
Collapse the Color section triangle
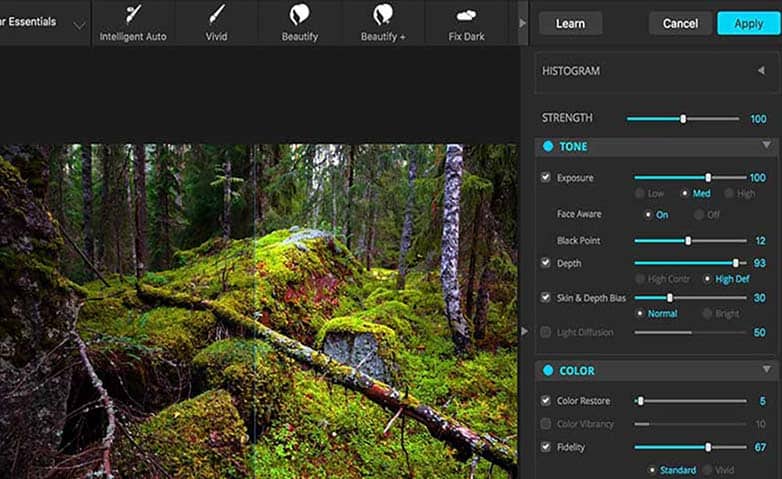pos(766,369)
